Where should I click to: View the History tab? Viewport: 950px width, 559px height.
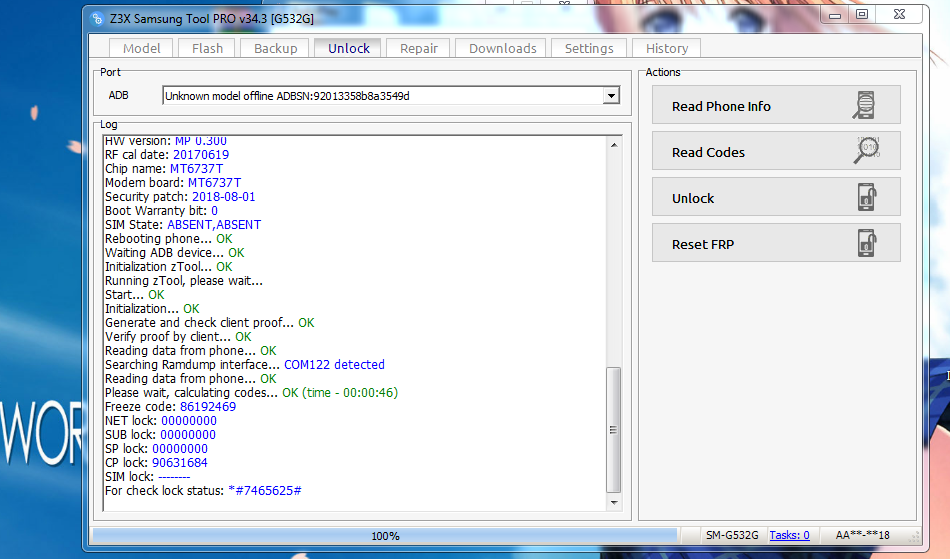666,48
